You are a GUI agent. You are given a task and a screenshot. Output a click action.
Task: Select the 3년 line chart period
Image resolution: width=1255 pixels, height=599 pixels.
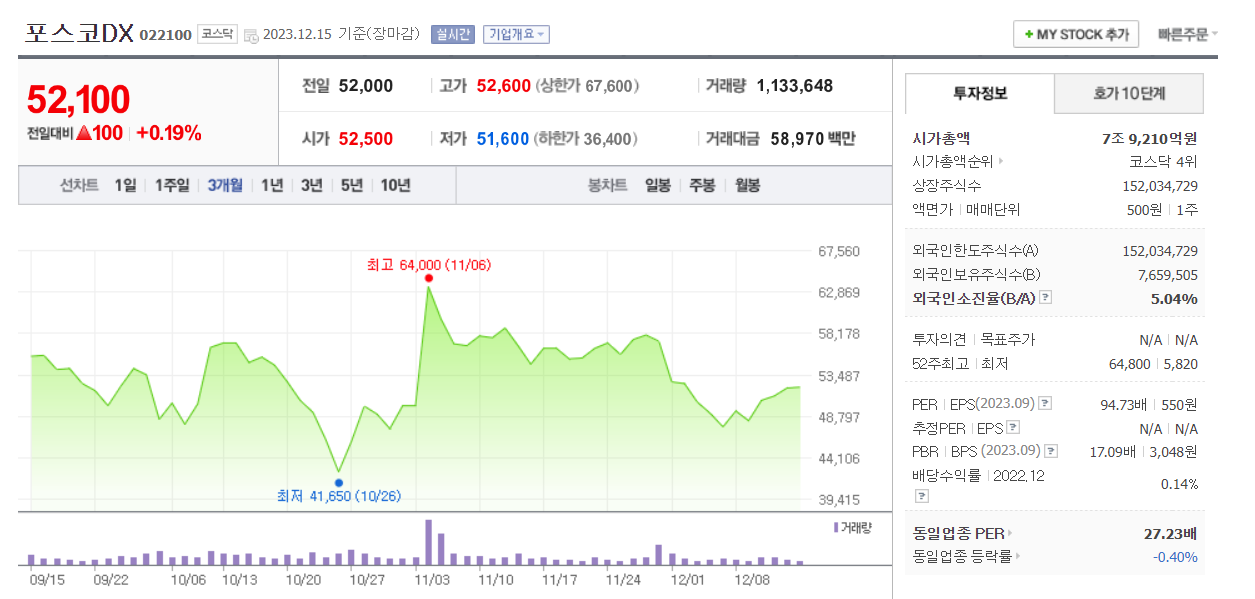(x=312, y=185)
